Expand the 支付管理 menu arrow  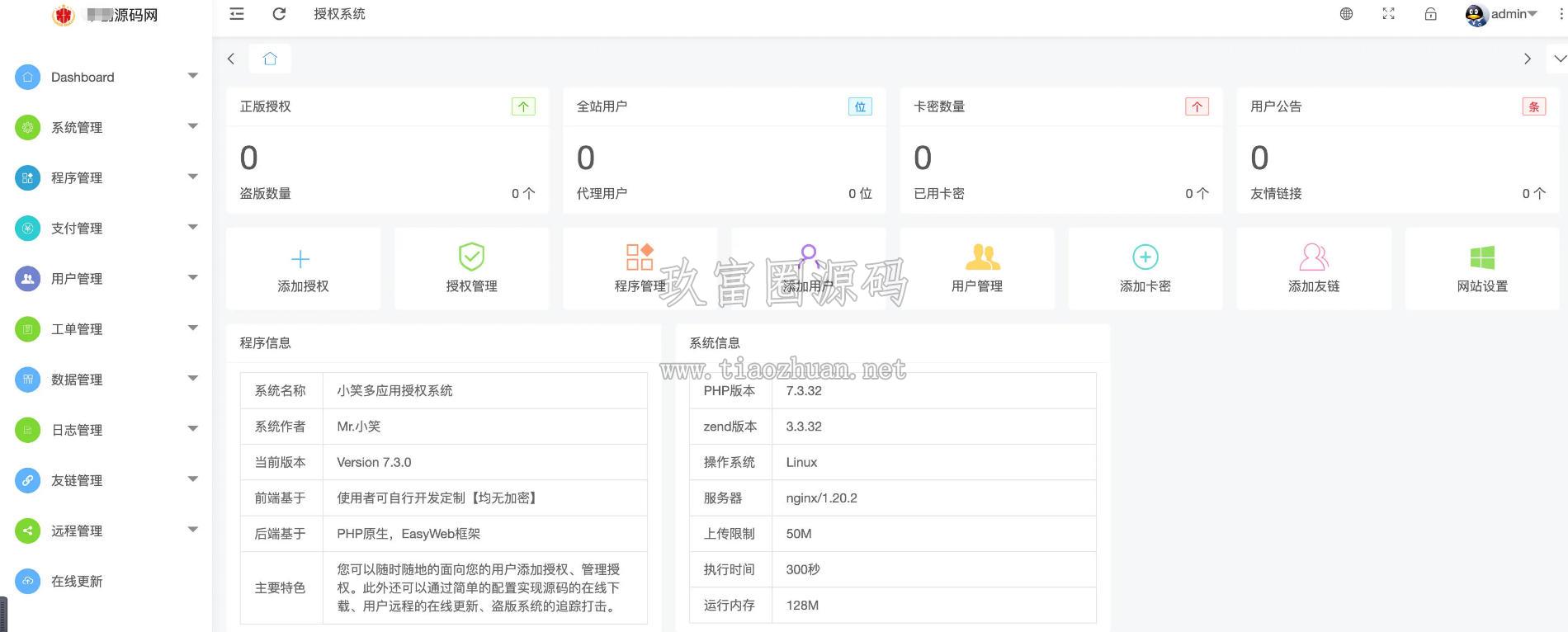(192, 227)
